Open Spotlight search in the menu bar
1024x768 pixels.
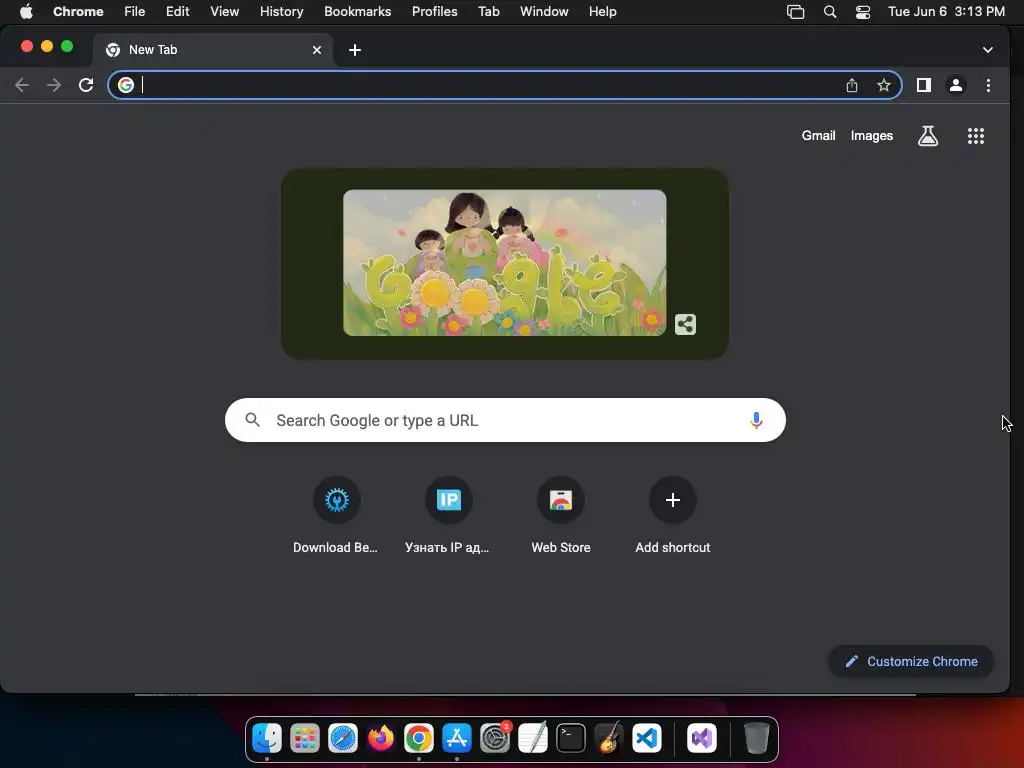pyautogui.click(x=829, y=12)
